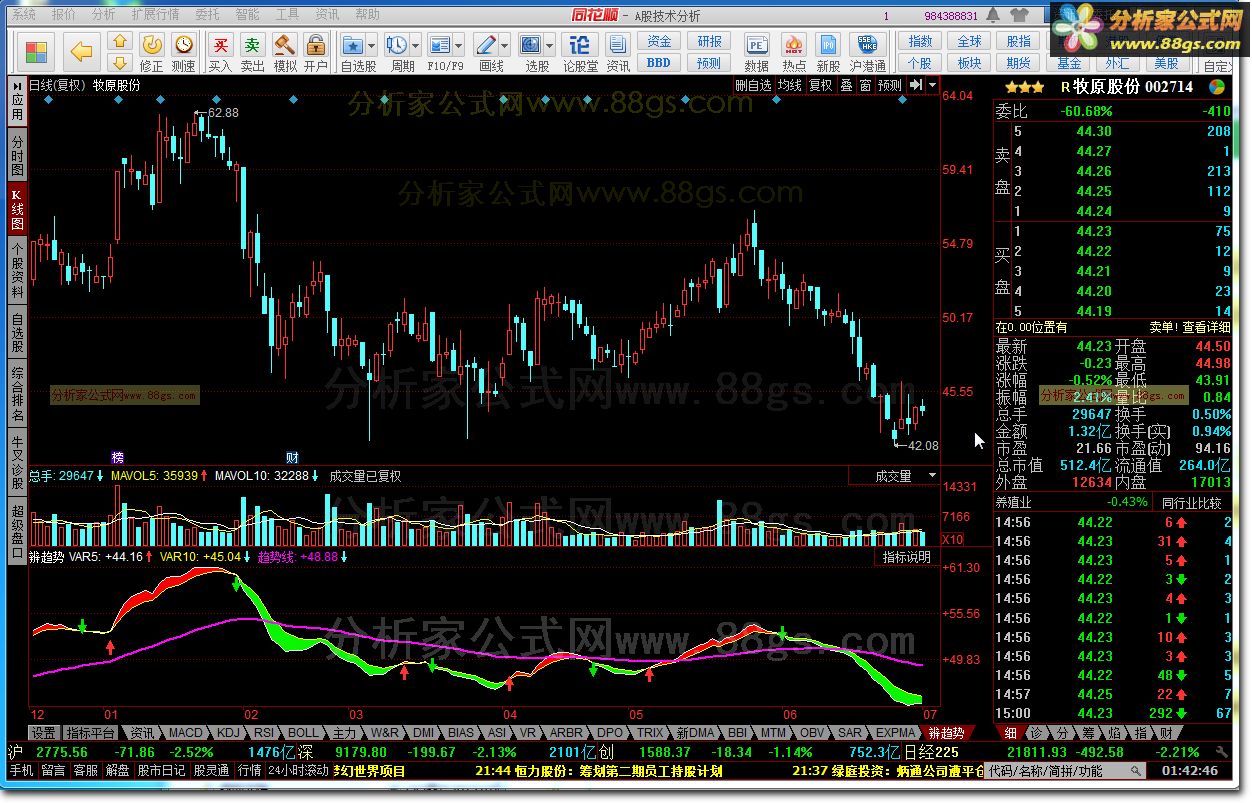
Task: Open the 分析 (analysis) menu
Action: [x=103, y=15]
